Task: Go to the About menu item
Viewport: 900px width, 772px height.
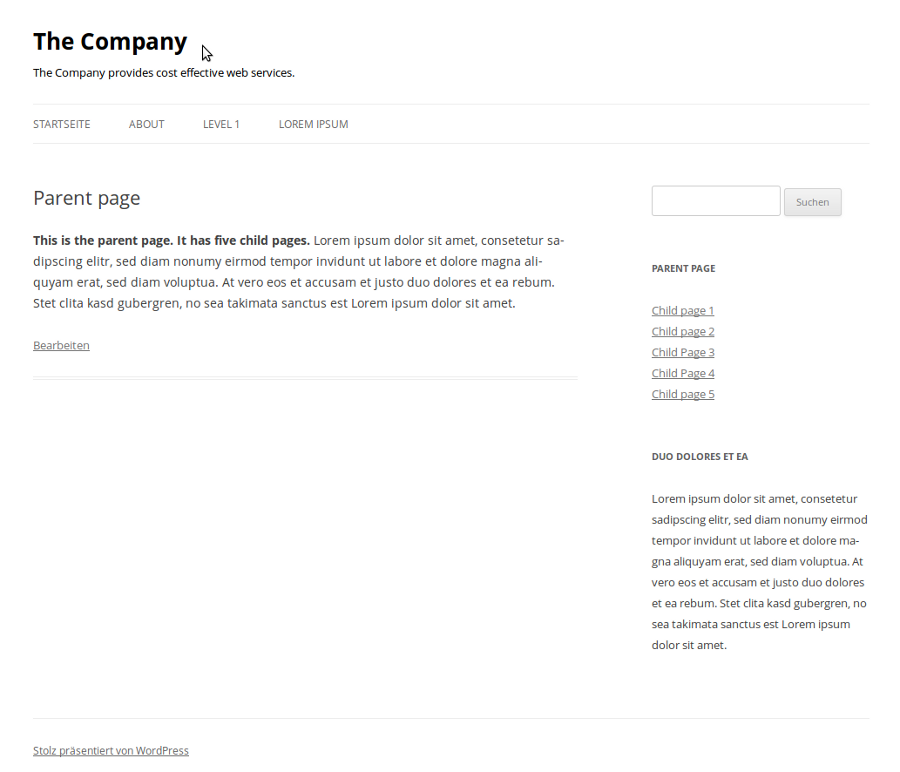Action: pyautogui.click(x=146, y=124)
